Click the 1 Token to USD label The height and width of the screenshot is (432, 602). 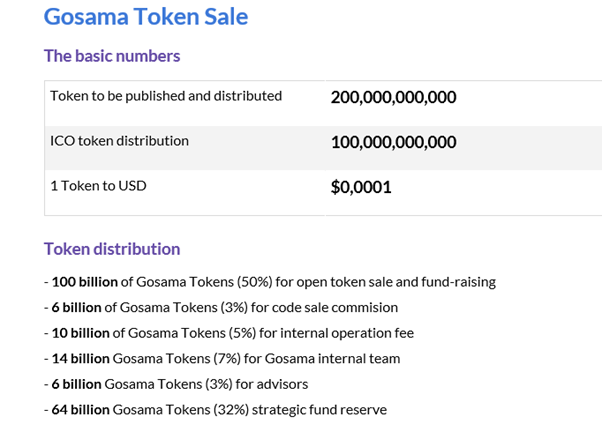98,186
